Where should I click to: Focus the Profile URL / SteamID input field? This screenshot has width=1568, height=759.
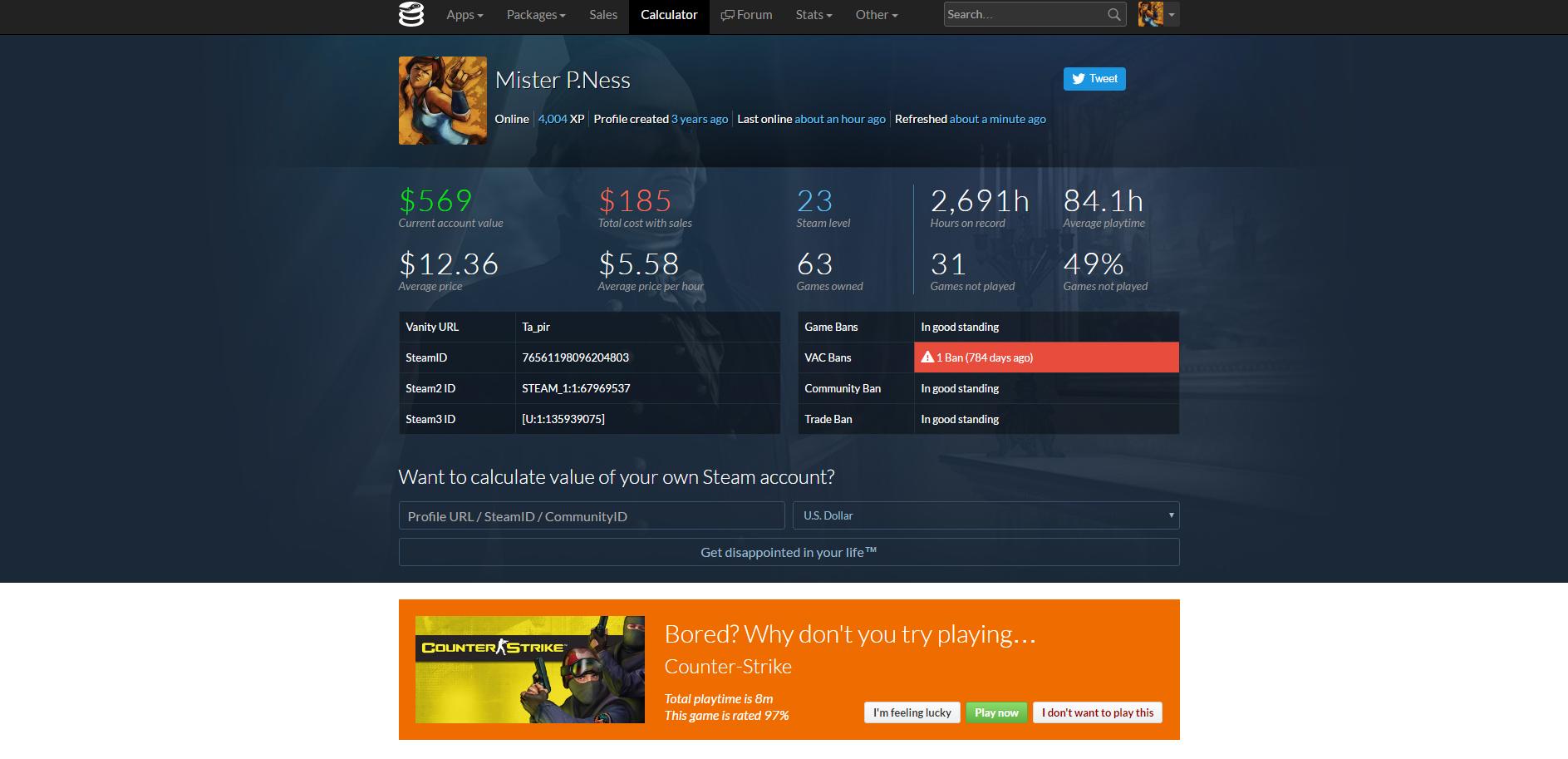point(592,515)
